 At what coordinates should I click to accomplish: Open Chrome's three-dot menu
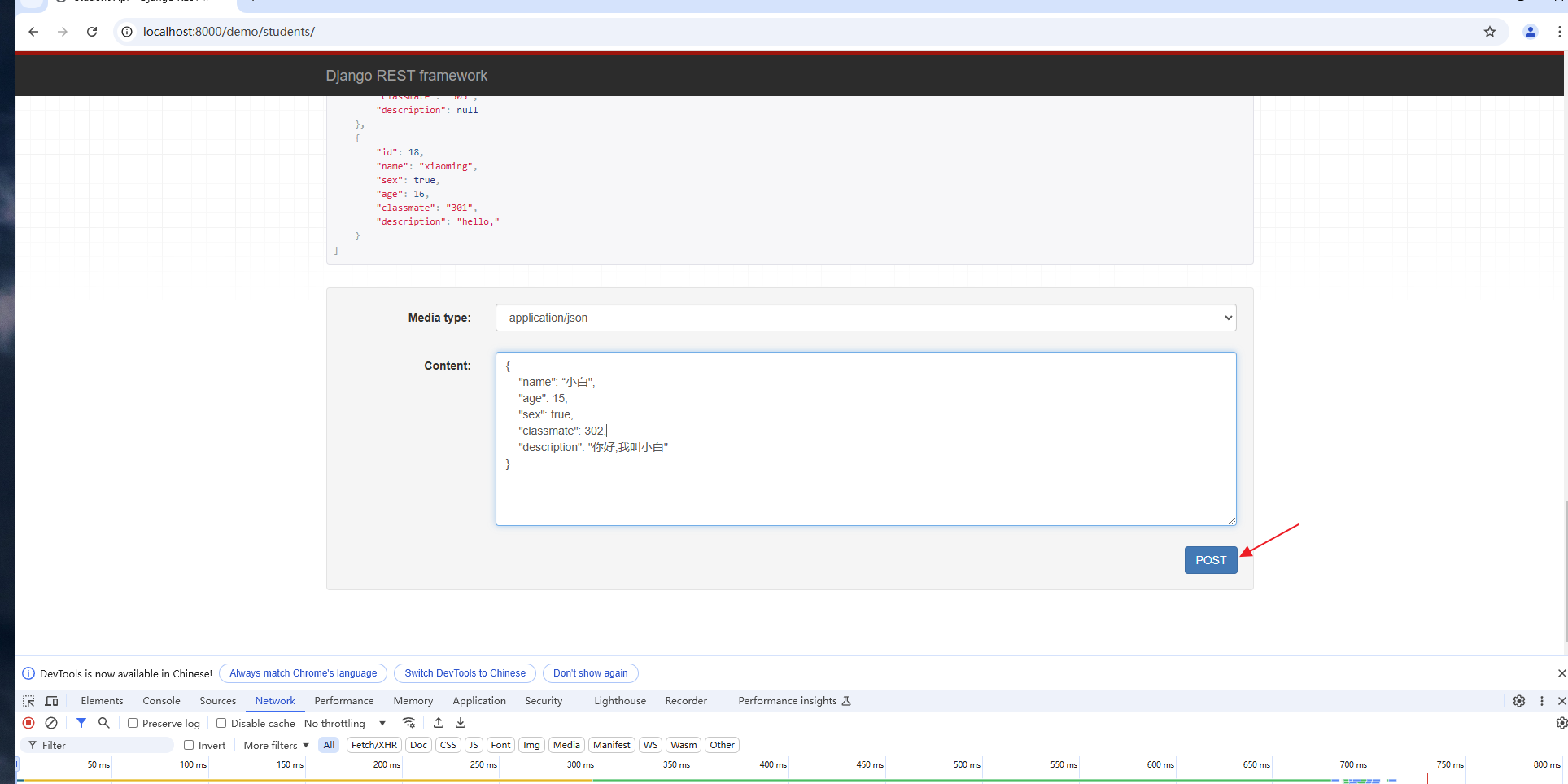tap(1559, 32)
